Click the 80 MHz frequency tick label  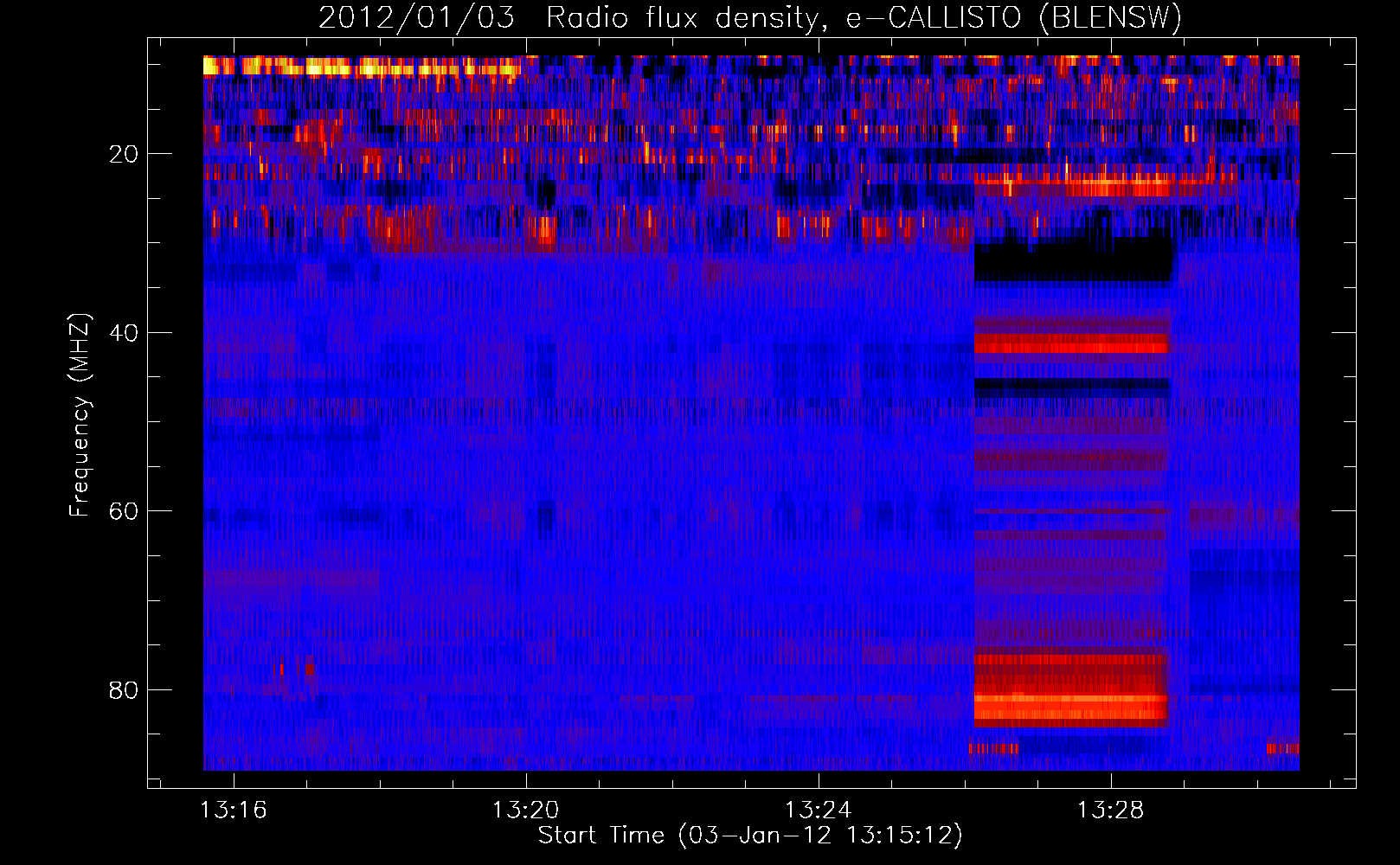(124, 690)
